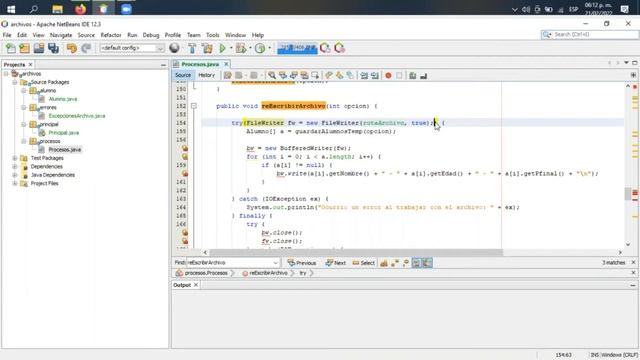Image resolution: width=640 pixels, height=360 pixels.
Task: Open the default config dropdown
Action: (160, 48)
